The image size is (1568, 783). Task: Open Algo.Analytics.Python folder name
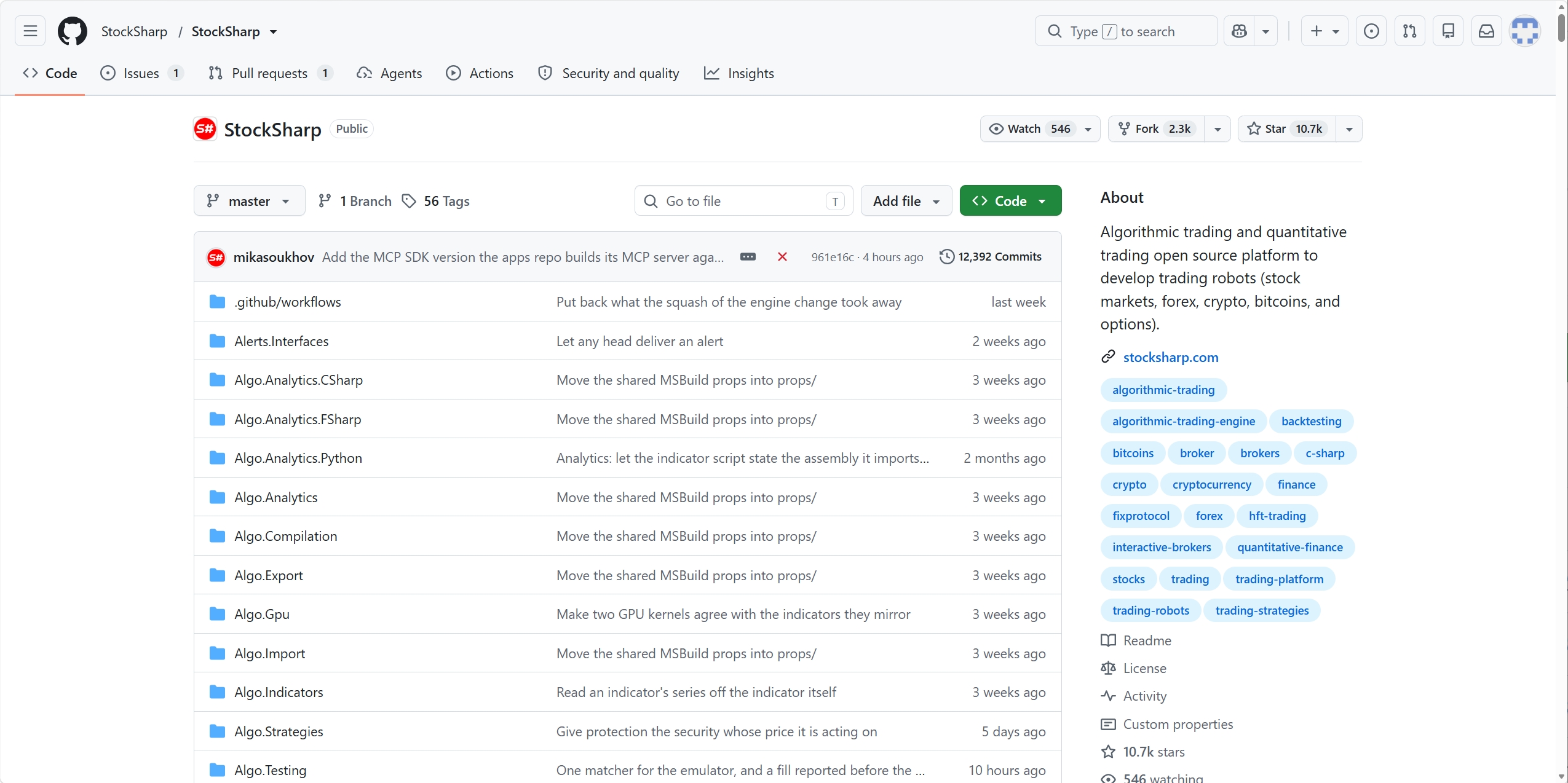click(298, 458)
